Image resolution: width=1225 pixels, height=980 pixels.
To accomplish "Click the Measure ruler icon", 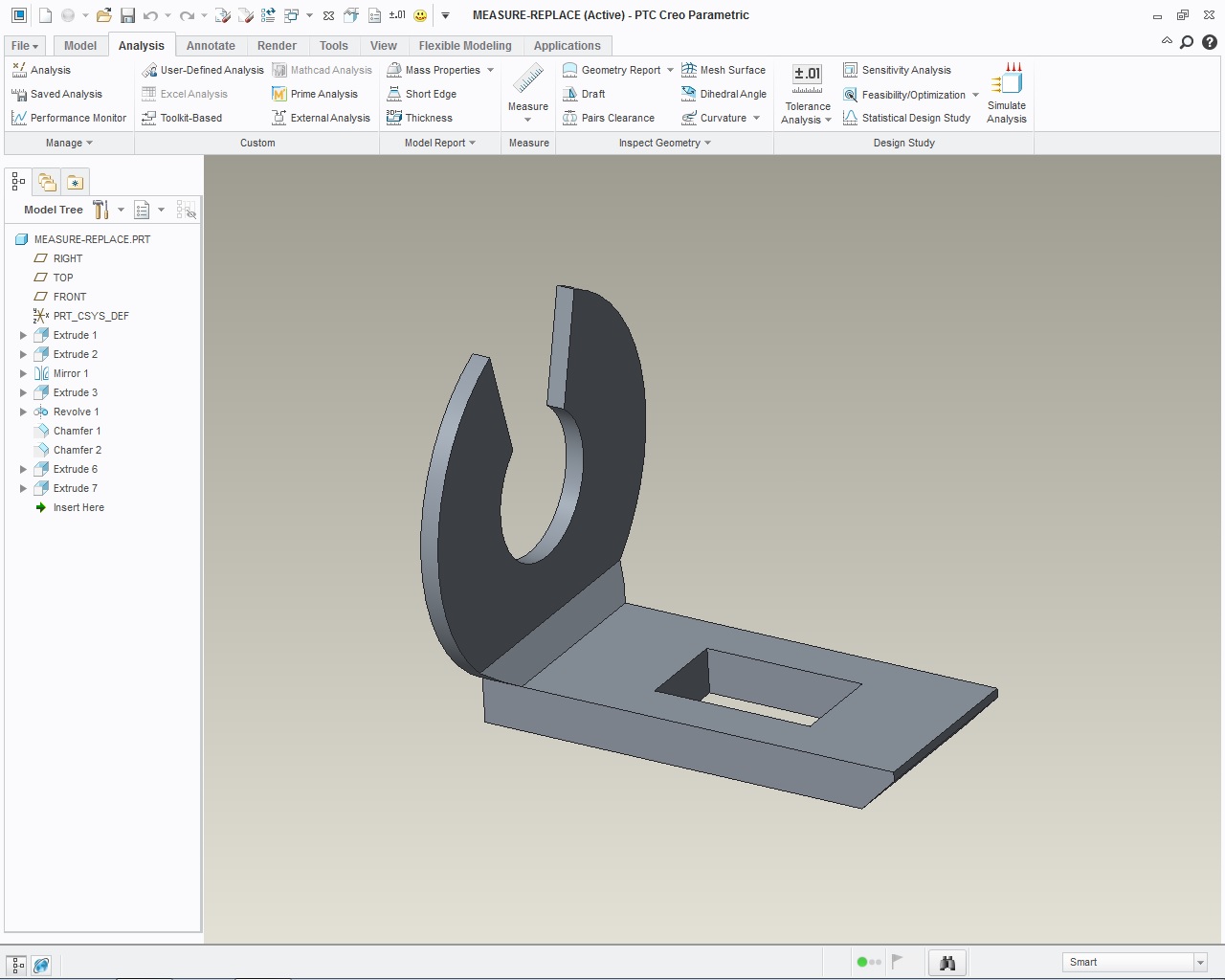I will click(x=528, y=78).
